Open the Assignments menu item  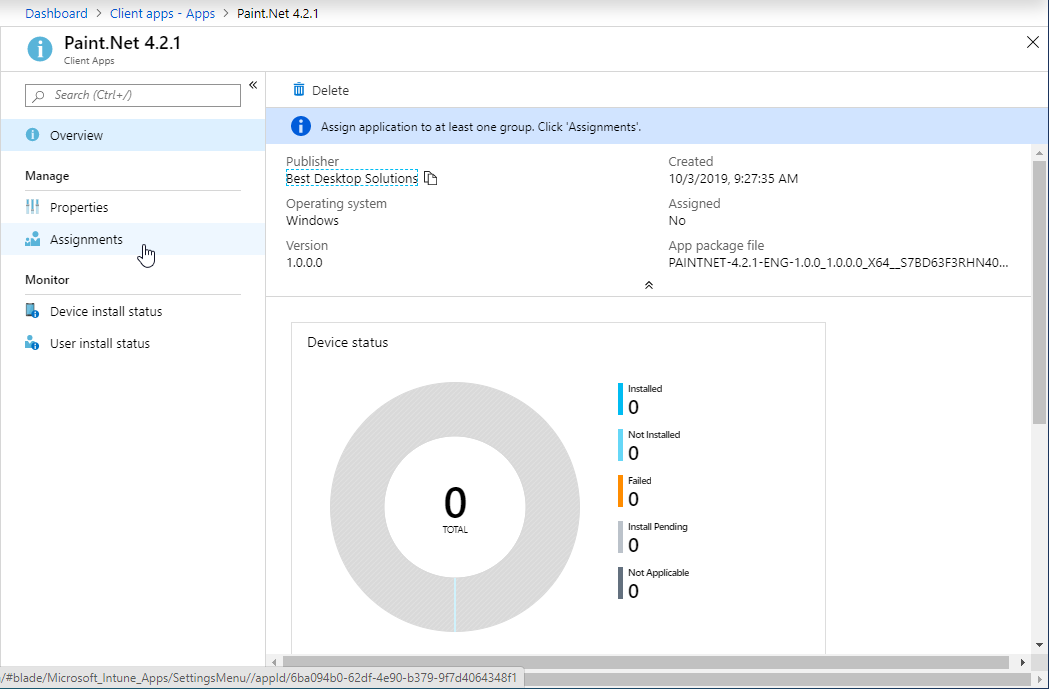[x=86, y=240]
